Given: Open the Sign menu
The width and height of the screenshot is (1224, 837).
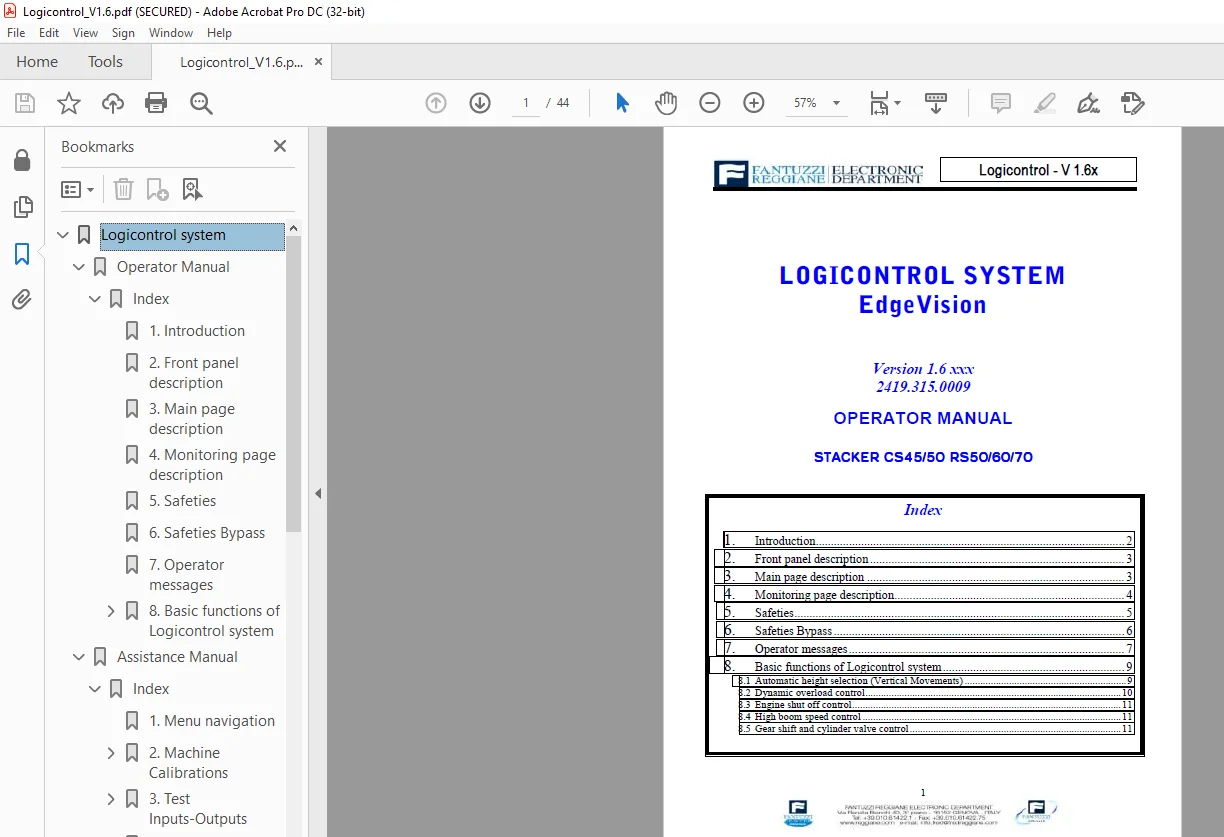Looking at the screenshot, I should (x=123, y=33).
